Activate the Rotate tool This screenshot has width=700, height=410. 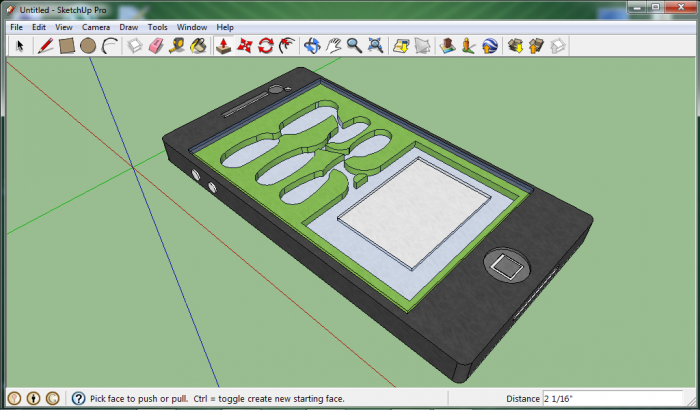(266, 46)
